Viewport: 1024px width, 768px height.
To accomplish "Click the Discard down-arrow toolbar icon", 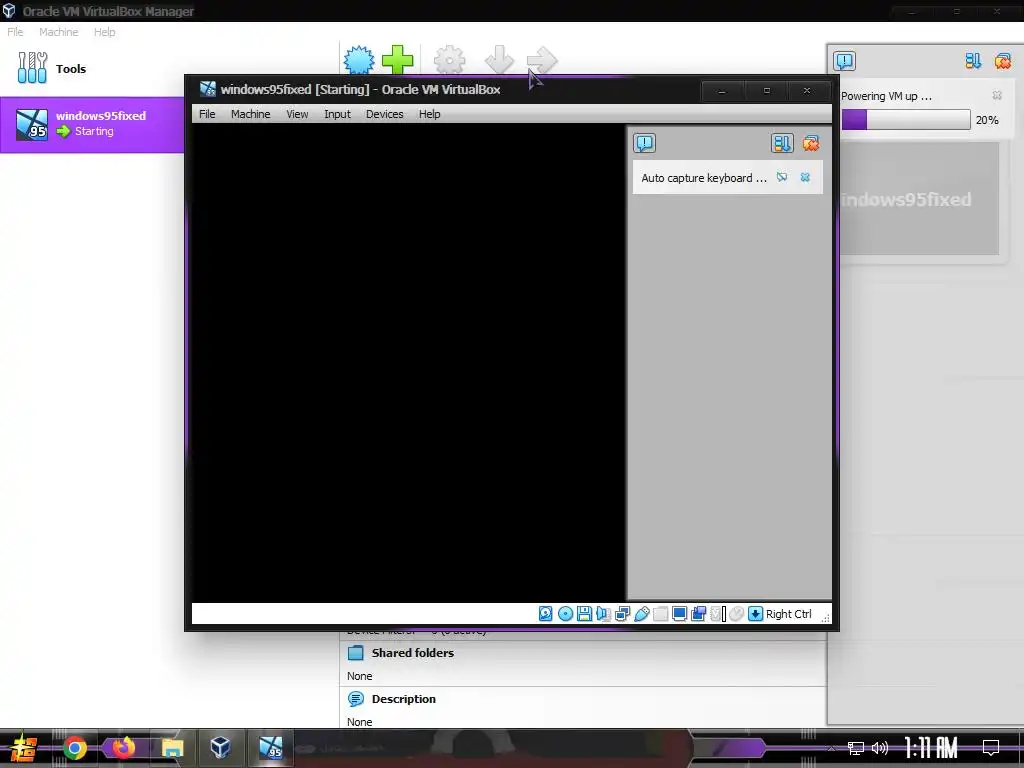I will [499, 60].
